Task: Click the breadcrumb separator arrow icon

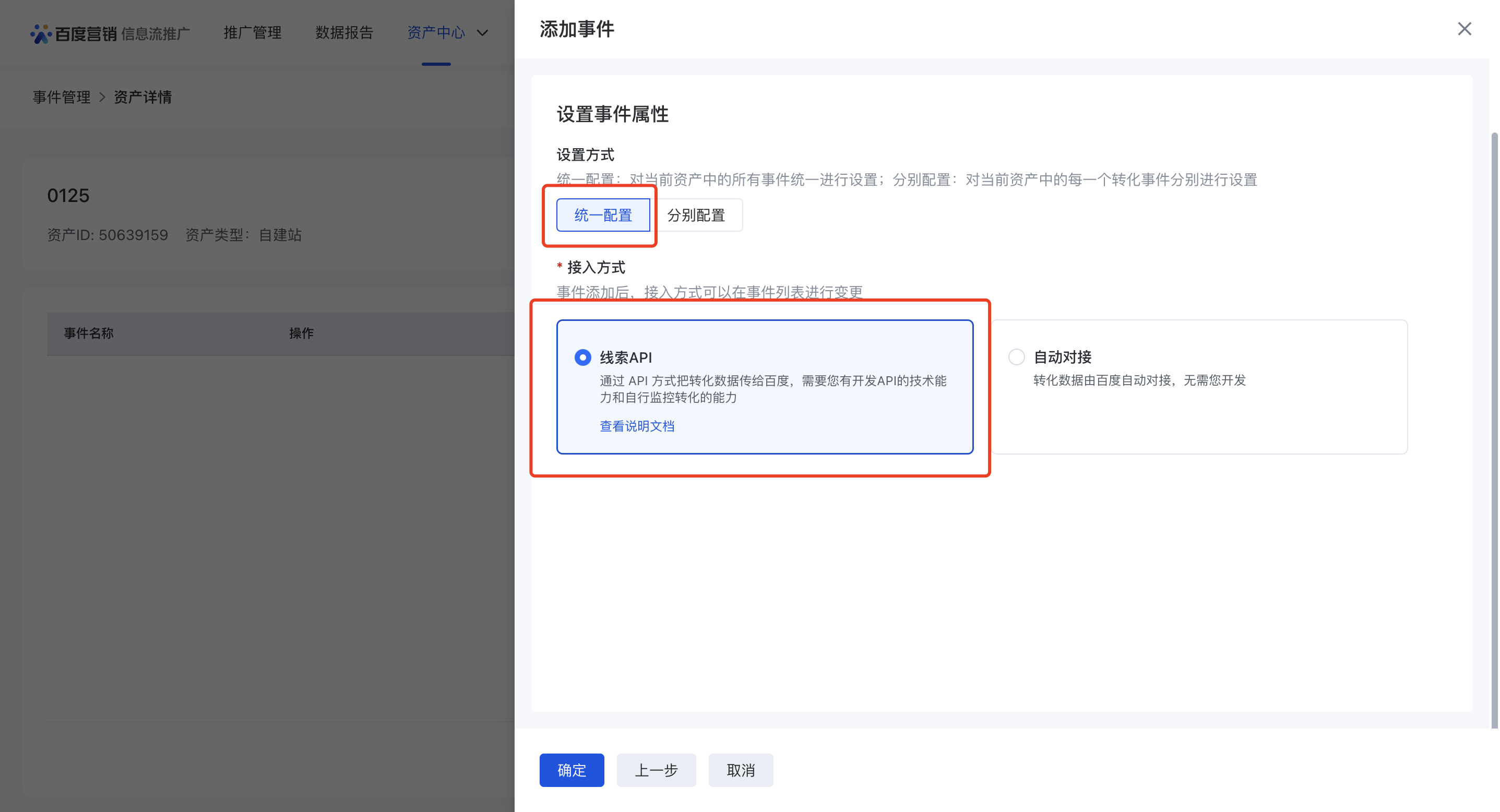Action: 102,97
